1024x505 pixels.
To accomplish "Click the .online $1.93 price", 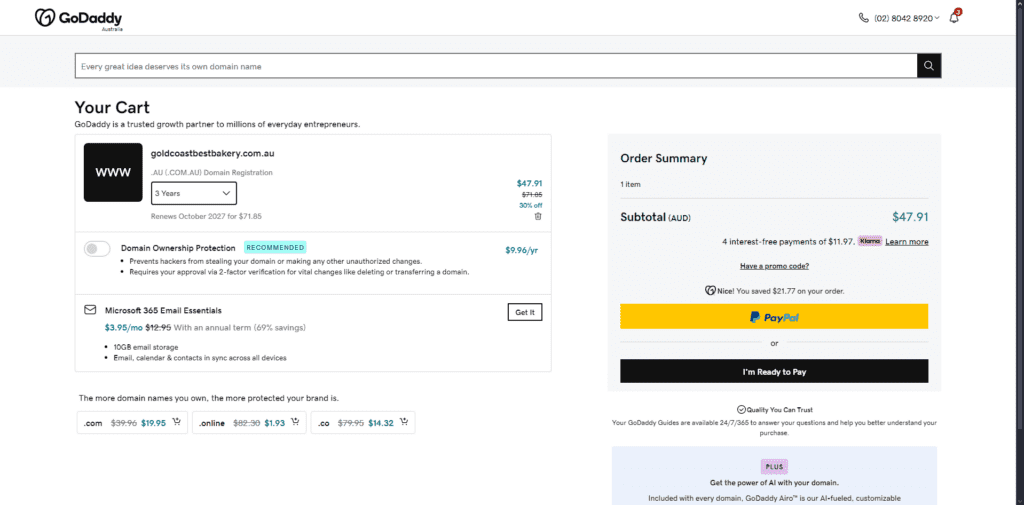I will click(275, 423).
